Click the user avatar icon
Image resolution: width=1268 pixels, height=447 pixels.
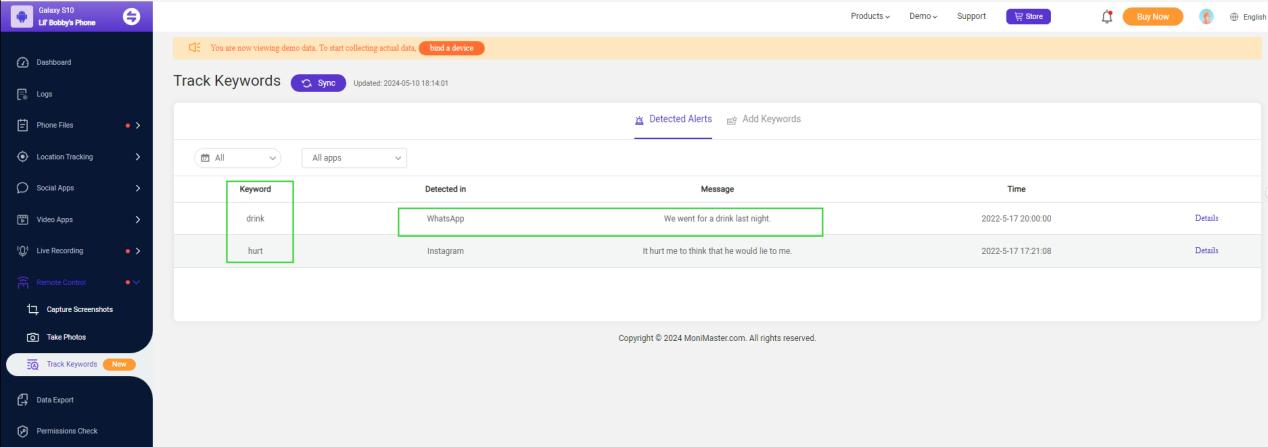point(1207,15)
